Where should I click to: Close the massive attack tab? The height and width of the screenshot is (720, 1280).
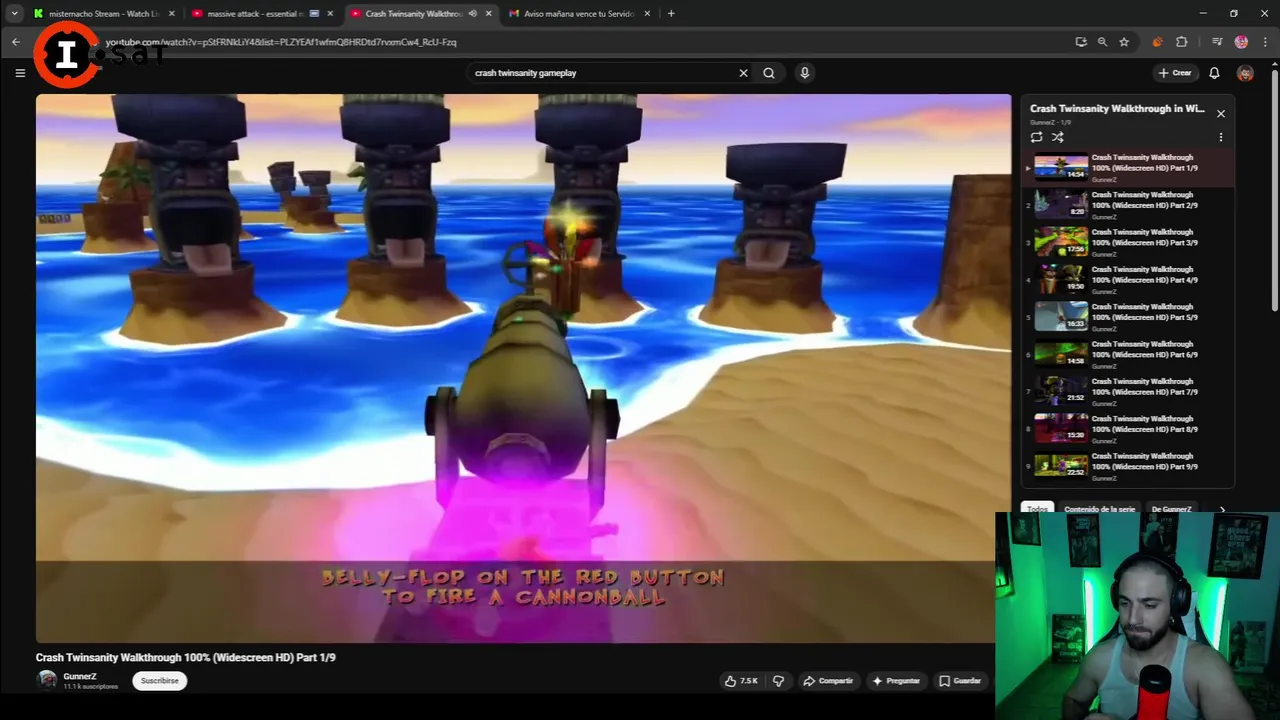pos(330,14)
